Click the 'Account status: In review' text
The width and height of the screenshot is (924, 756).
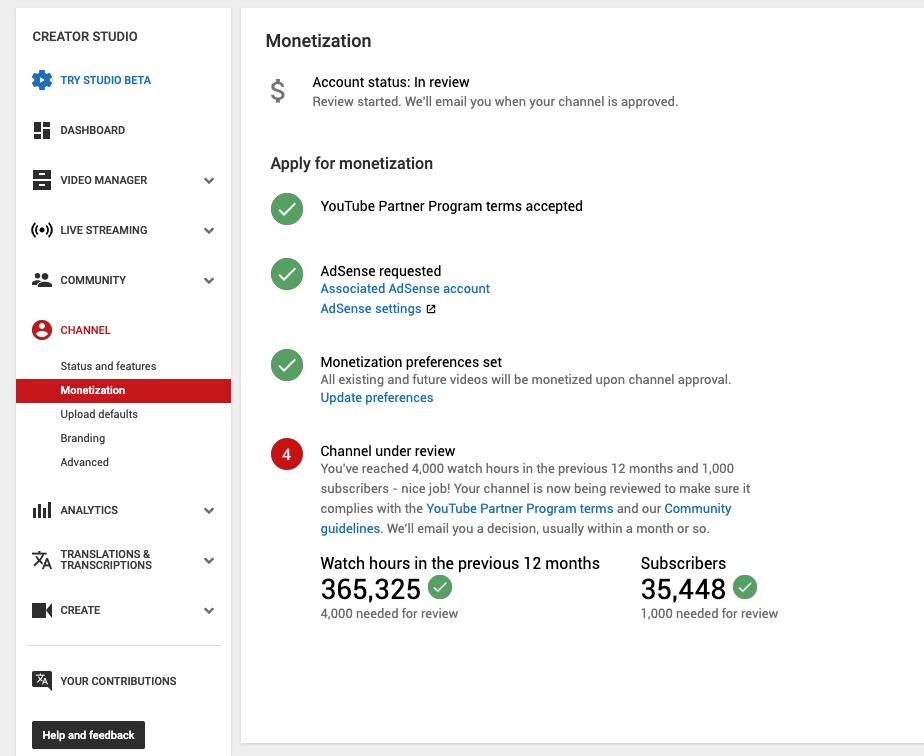[x=391, y=82]
